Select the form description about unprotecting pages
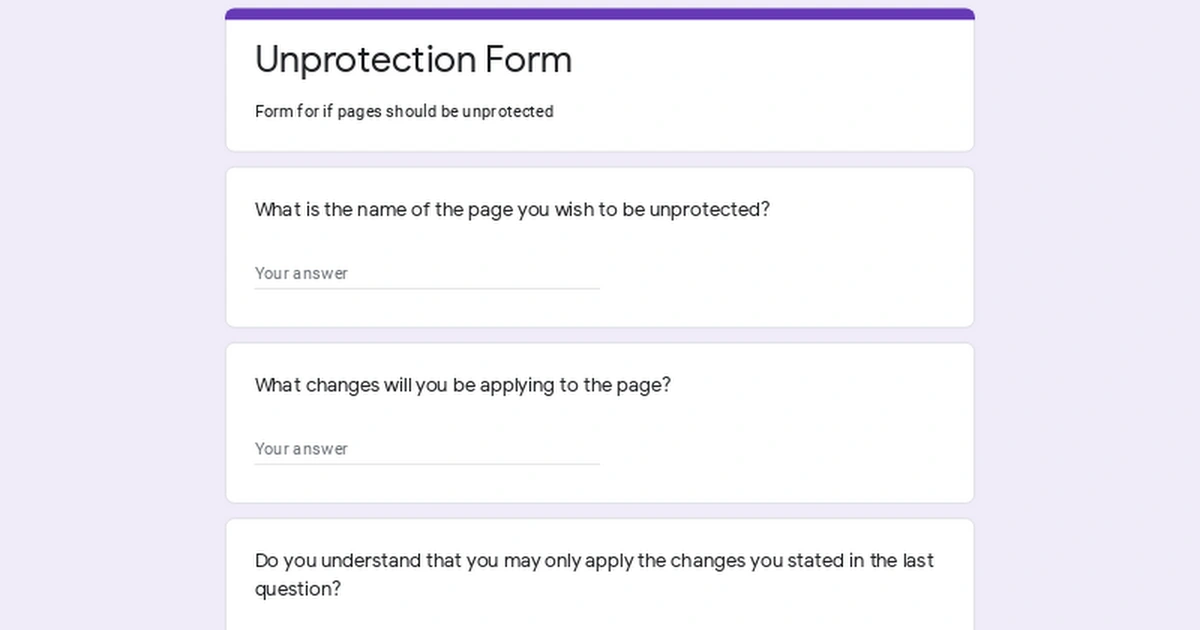The image size is (1200, 630). click(x=404, y=111)
